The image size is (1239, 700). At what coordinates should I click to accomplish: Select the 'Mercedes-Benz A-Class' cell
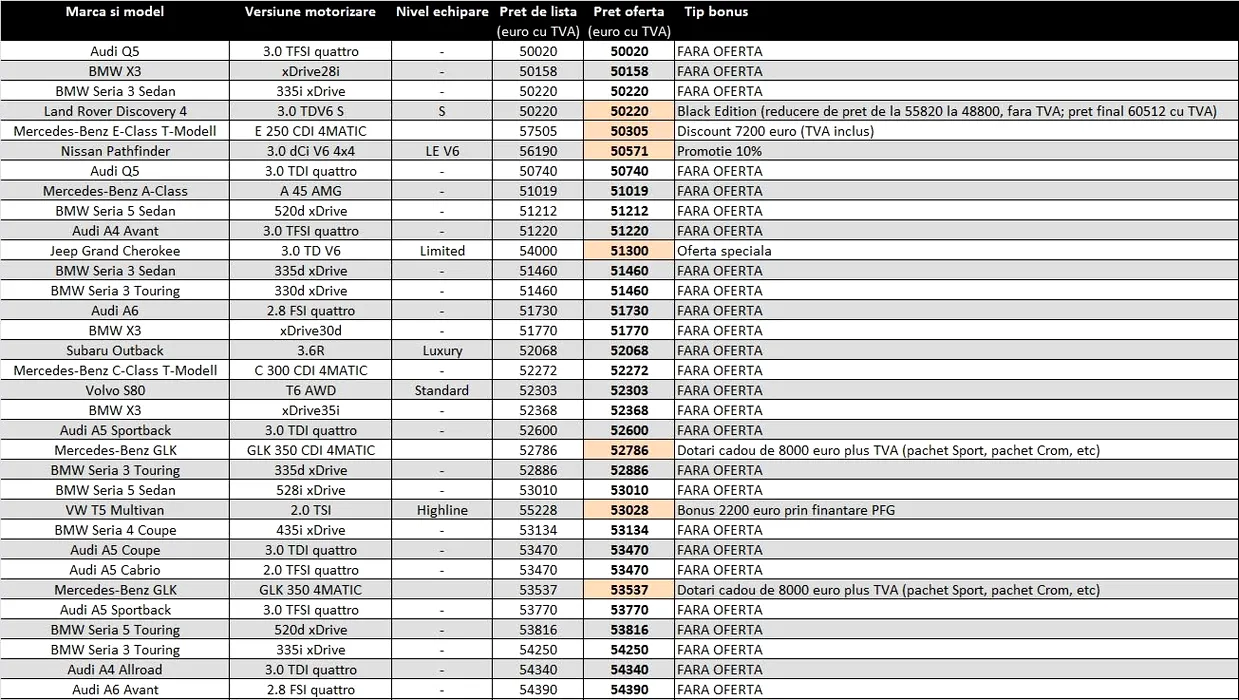pyautogui.click(x=115, y=191)
